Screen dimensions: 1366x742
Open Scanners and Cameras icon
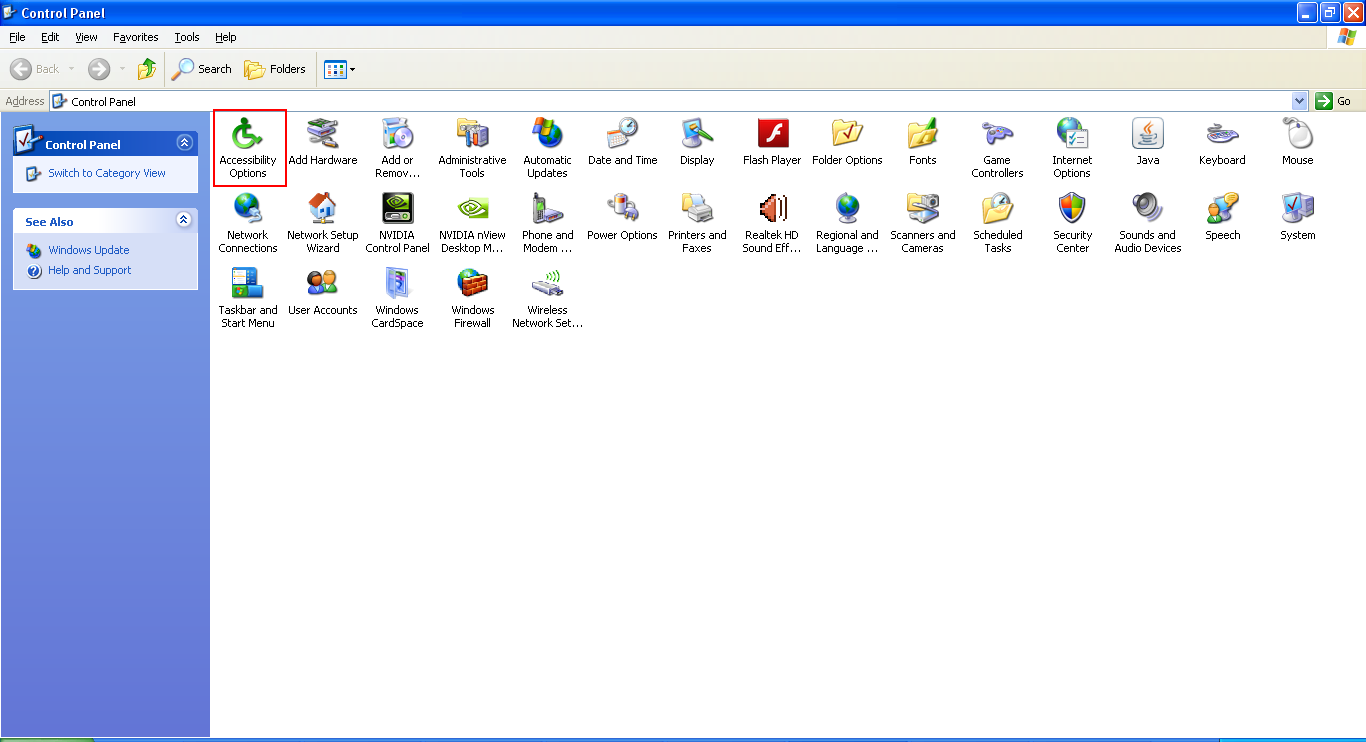pos(922,223)
